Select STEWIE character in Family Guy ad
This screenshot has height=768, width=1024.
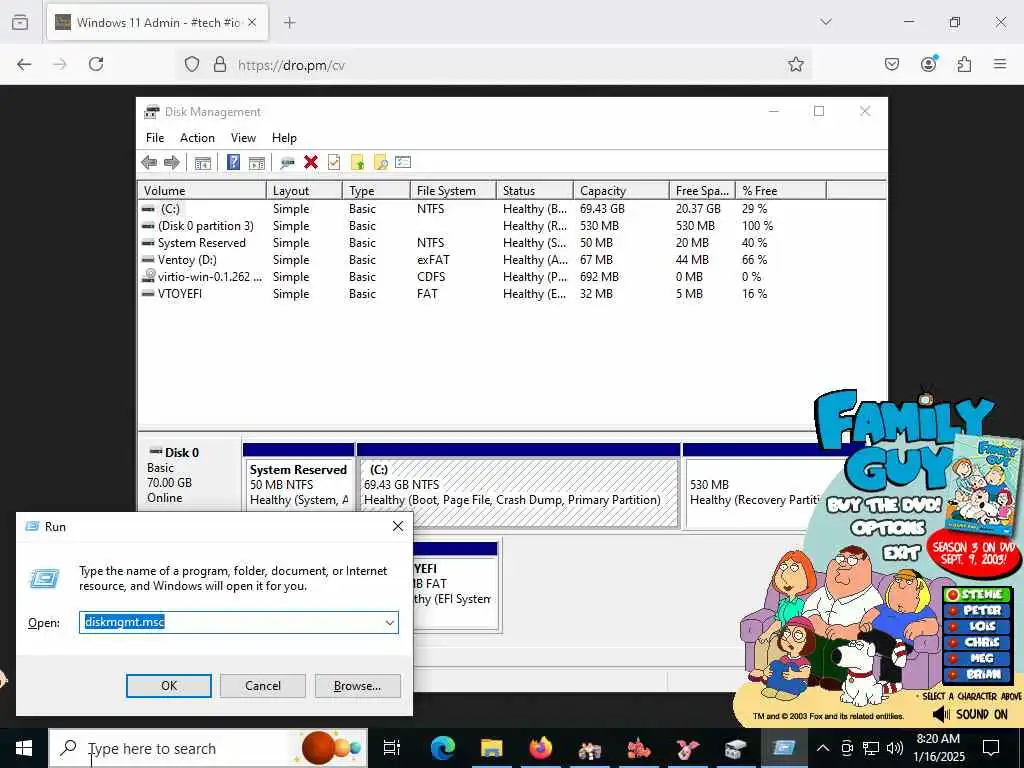tap(978, 595)
